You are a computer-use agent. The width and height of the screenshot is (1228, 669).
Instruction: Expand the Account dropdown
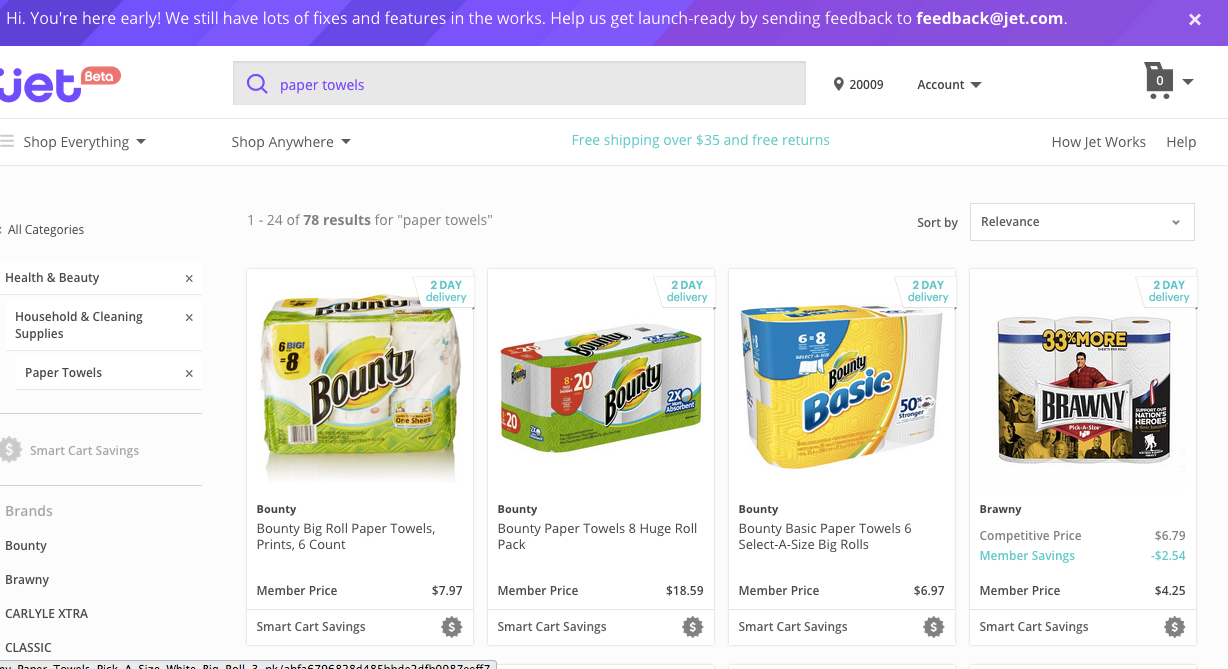(x=949, y=85)
